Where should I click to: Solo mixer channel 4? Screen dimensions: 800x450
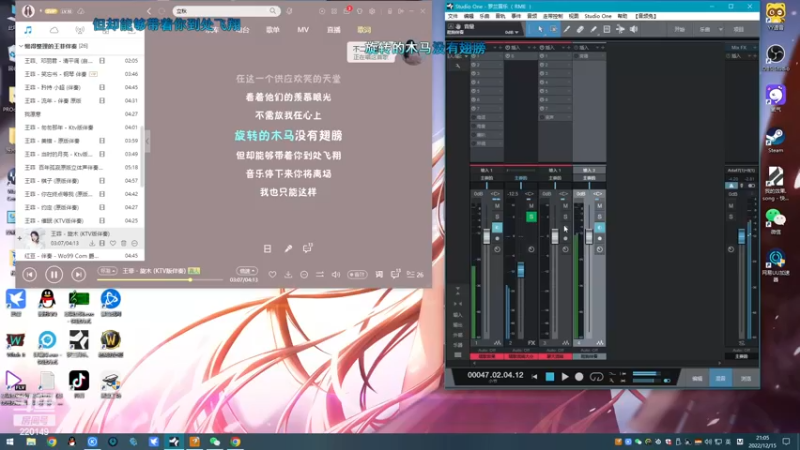click(x=599, y=217)
